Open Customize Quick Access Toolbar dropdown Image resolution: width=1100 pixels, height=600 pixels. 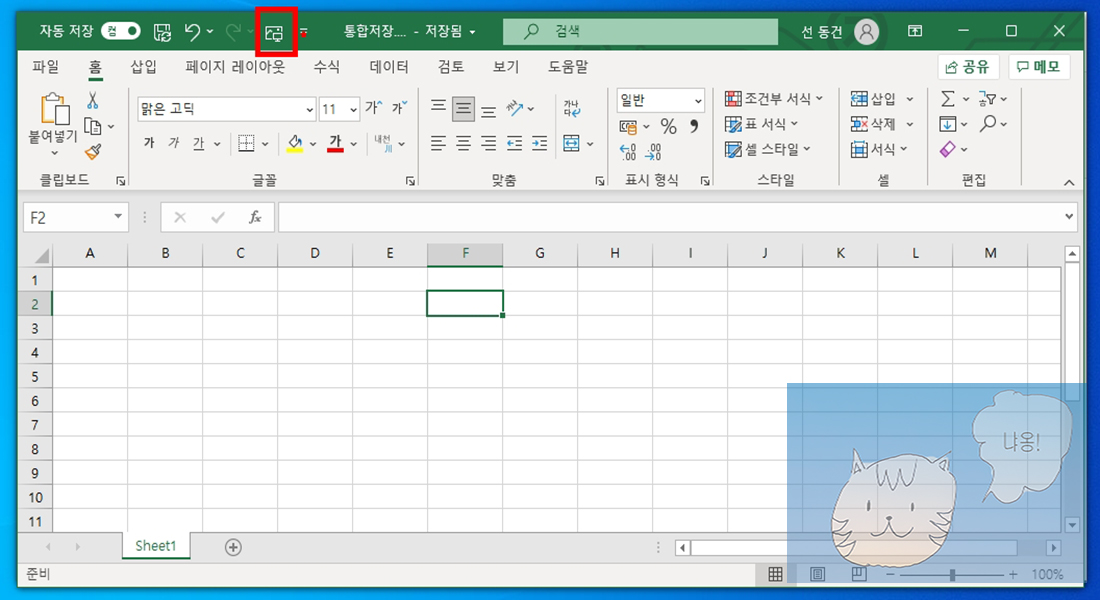(x=304, y=32)
